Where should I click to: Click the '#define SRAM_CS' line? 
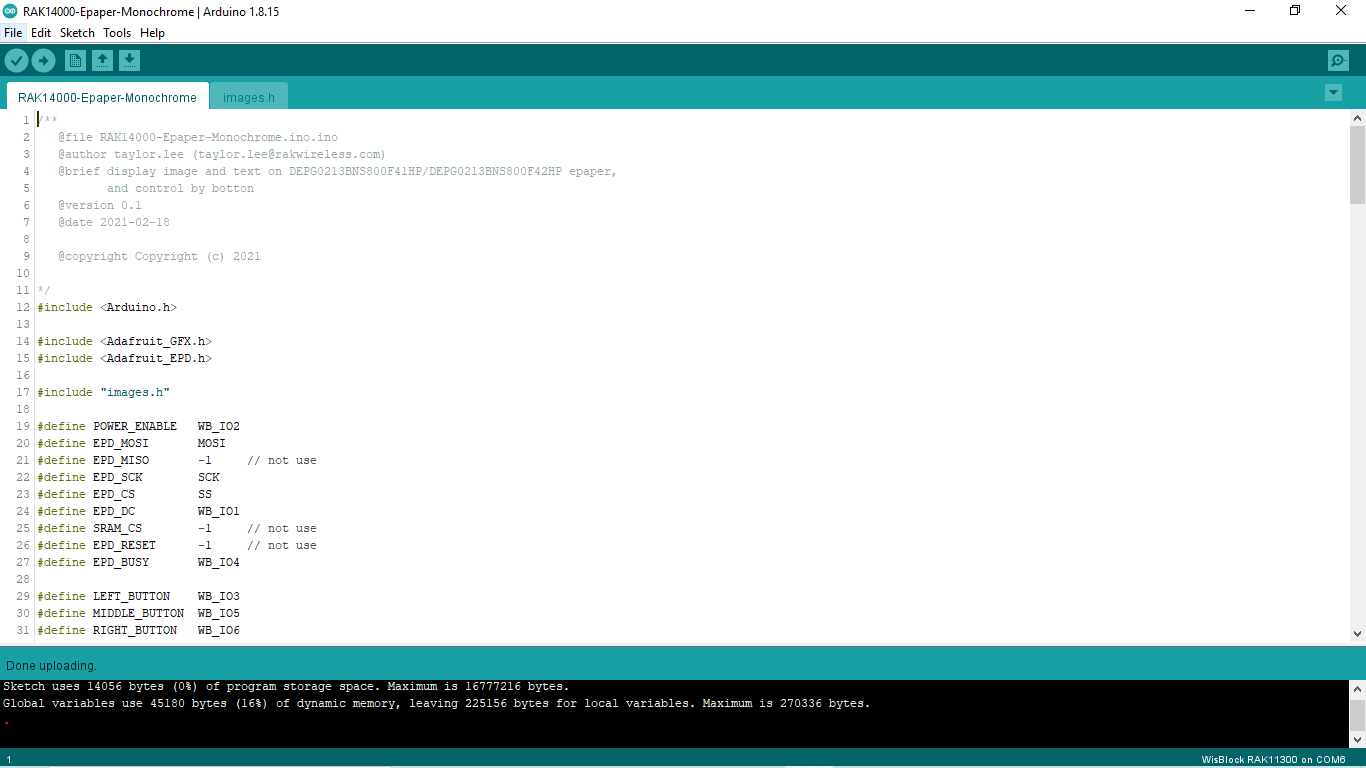(x=177, y=528)
